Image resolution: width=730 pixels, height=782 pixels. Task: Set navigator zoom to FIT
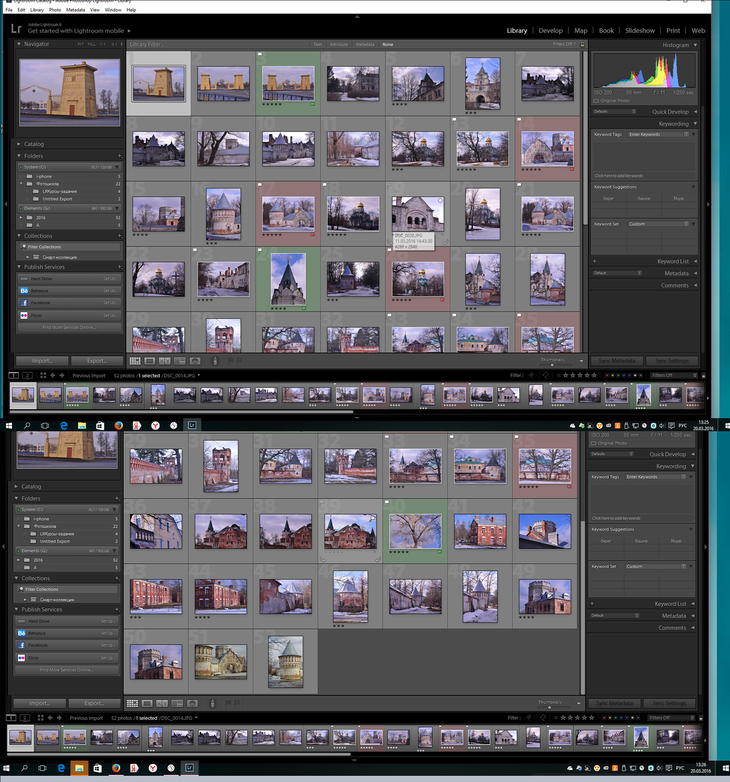pyautogui.click(x=81, y=44)
